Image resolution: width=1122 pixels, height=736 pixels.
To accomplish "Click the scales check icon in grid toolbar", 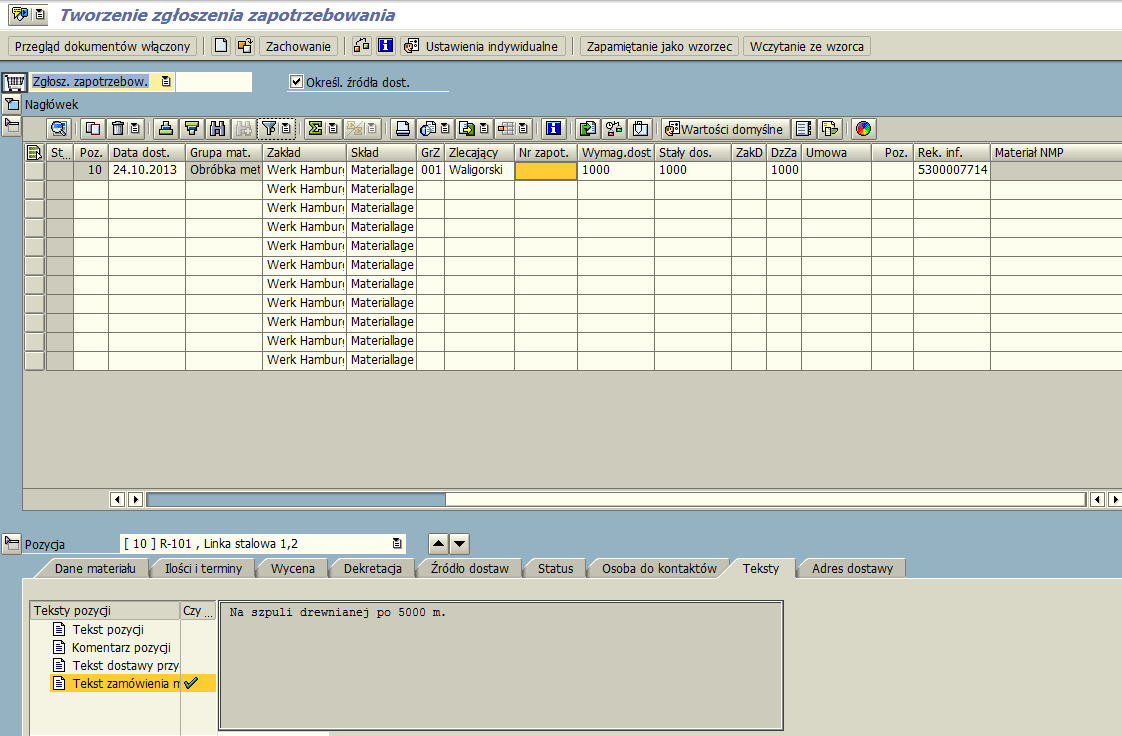I will tap(614, 129).
